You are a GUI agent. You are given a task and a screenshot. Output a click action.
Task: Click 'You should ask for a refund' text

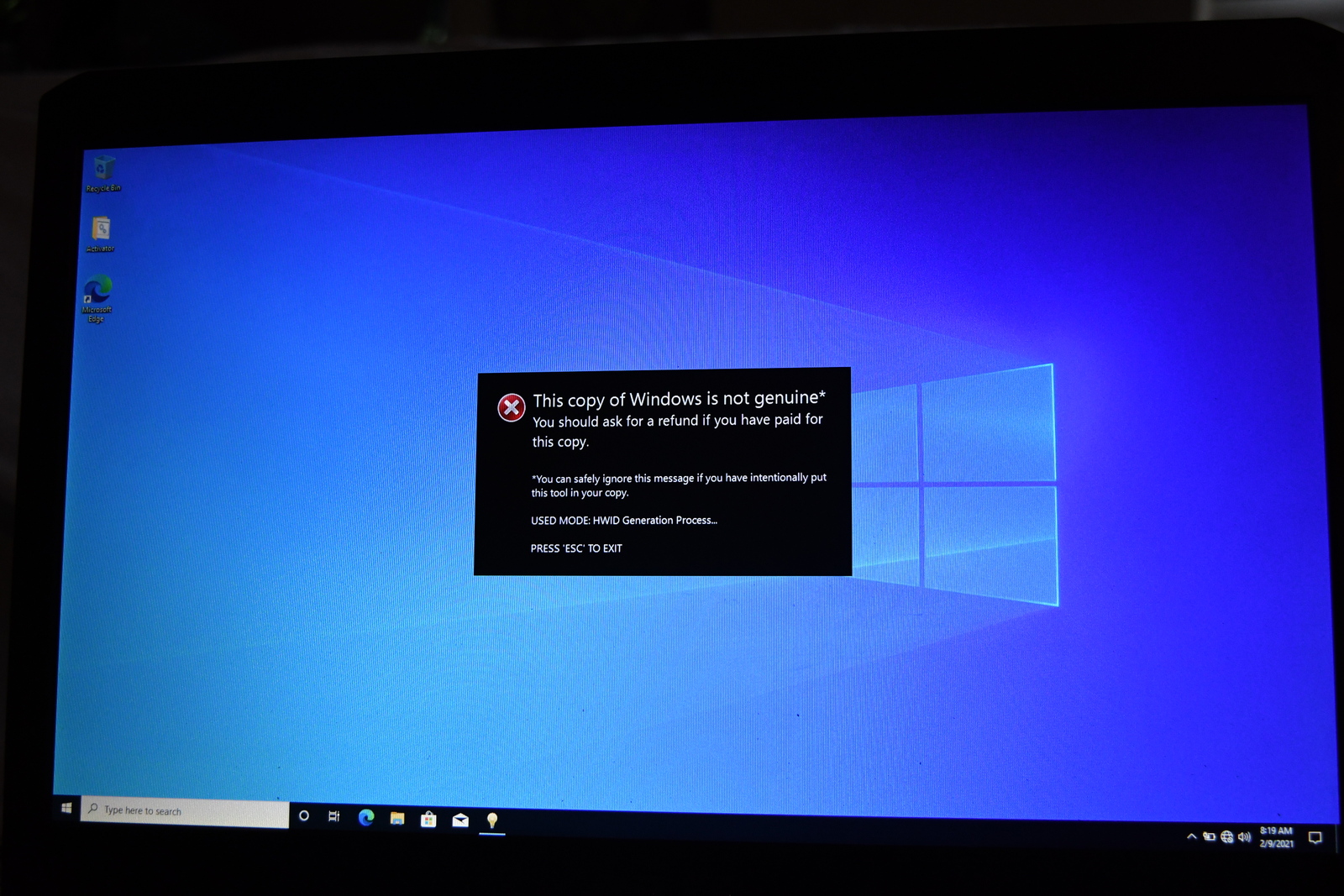point(677,430)
